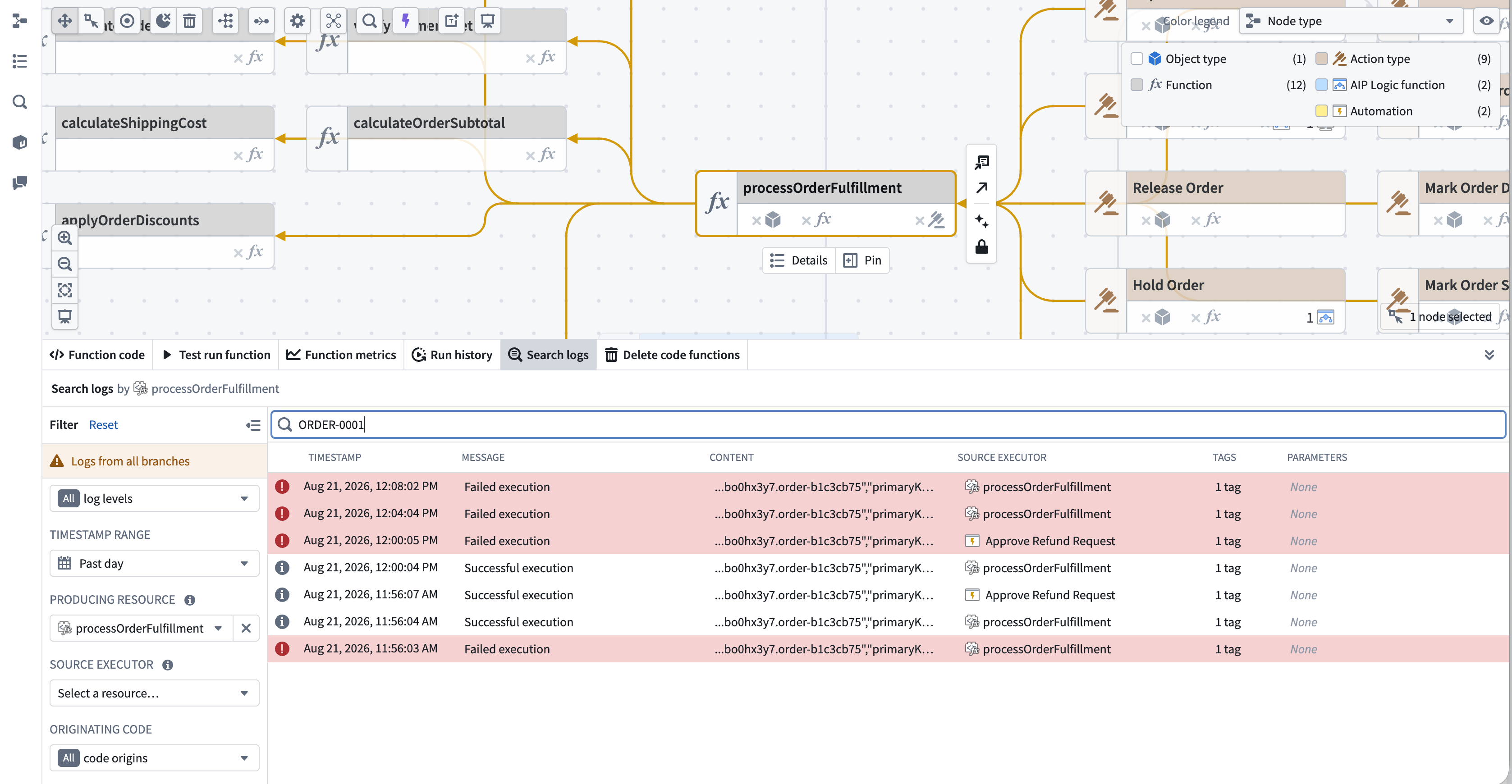
Task: Open the comments icon in left sidebar
Action: click(x=20, y=182)
